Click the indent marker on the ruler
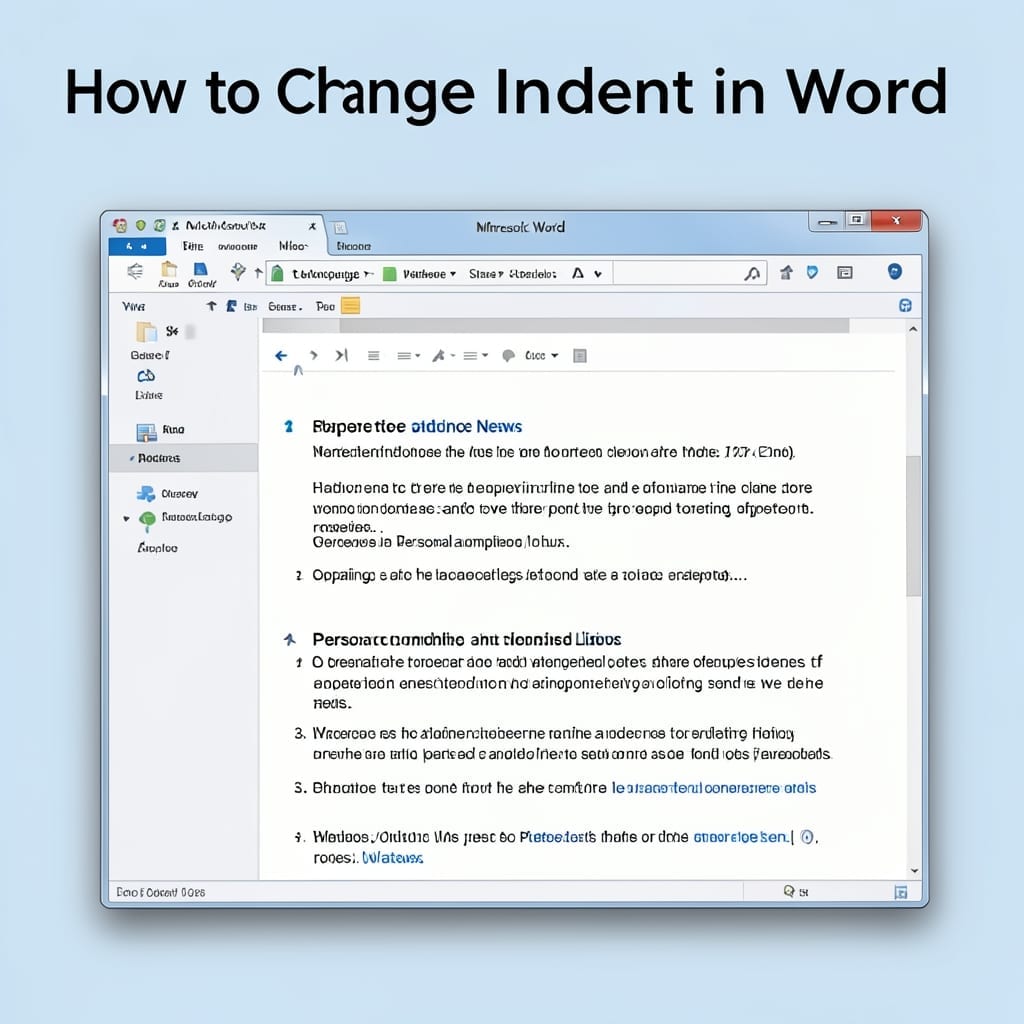1024x1024 pixels. point(298,371)
